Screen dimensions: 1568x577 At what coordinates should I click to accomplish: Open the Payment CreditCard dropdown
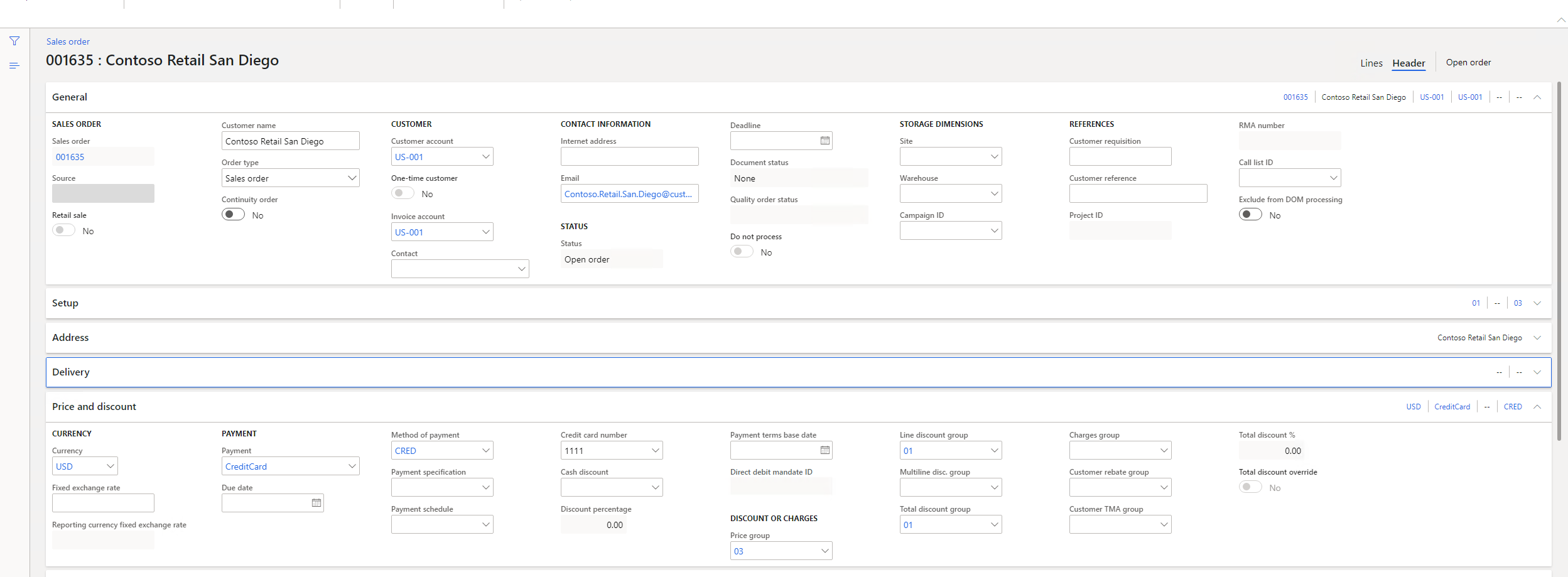pyautogui.click(x=352, y=466)
